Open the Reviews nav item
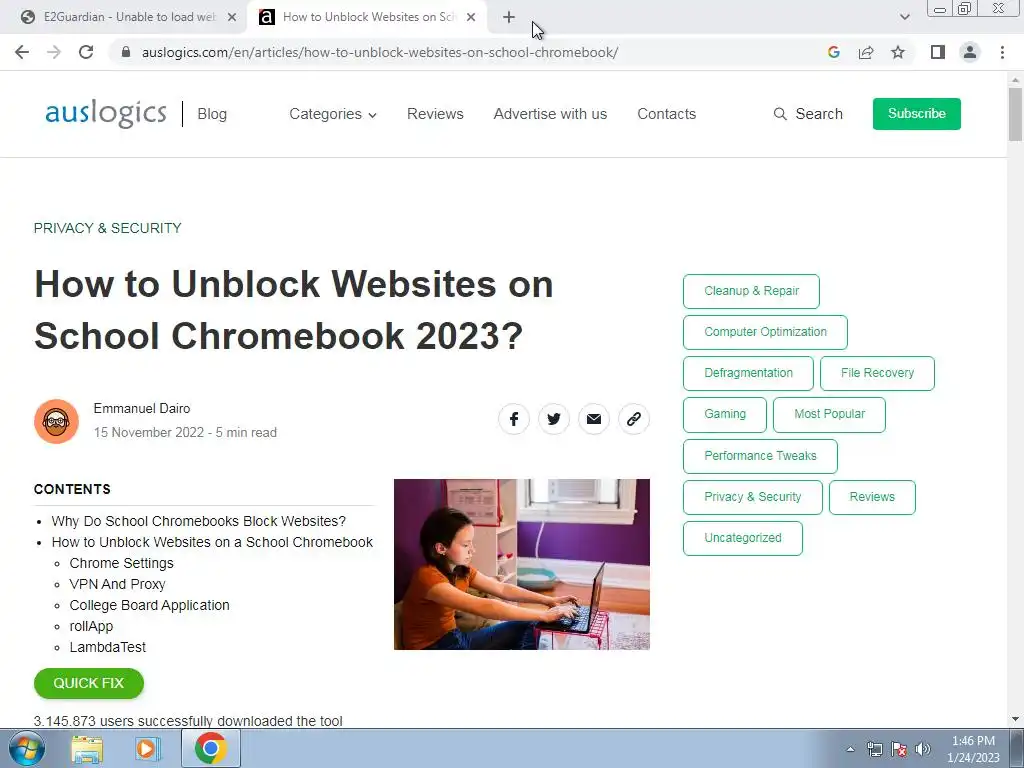Image resolution: width=1024 pixels, height=768 pixels. 435,114
